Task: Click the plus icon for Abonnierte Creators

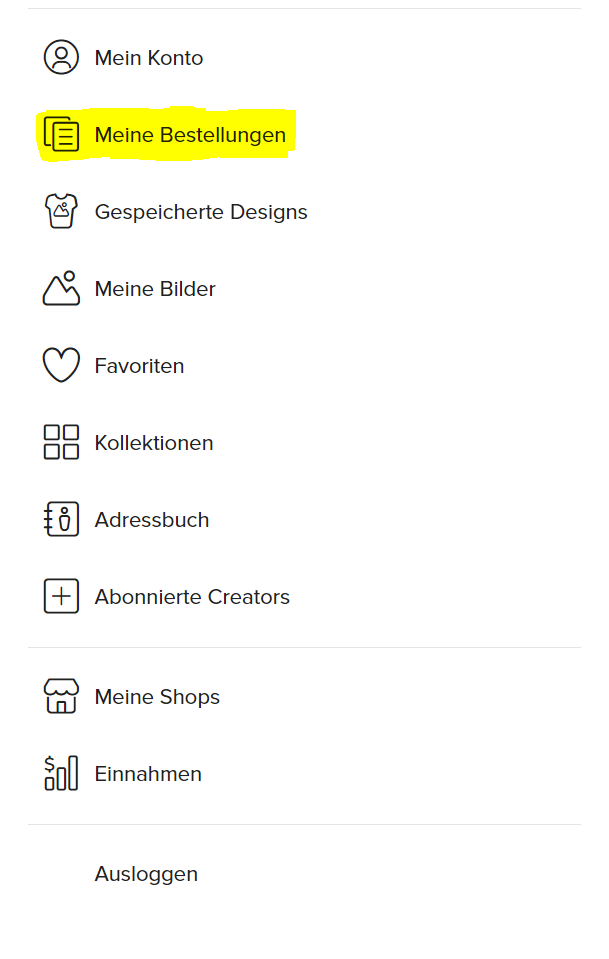Action: pos(61,596)
